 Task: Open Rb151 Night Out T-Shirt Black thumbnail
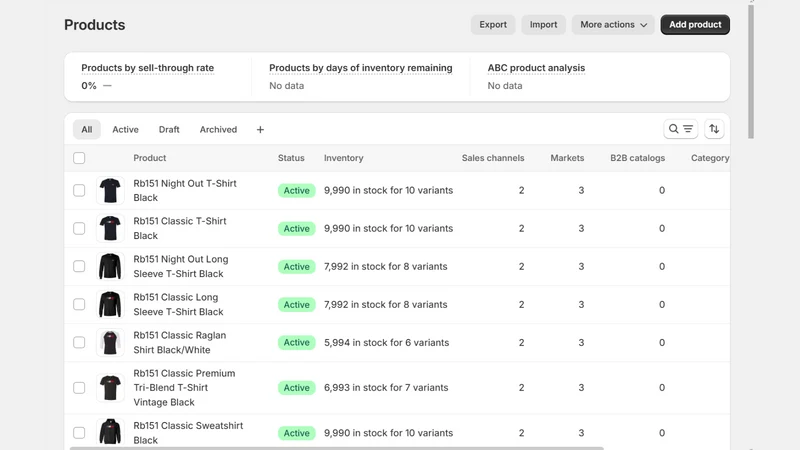[110, 190]
